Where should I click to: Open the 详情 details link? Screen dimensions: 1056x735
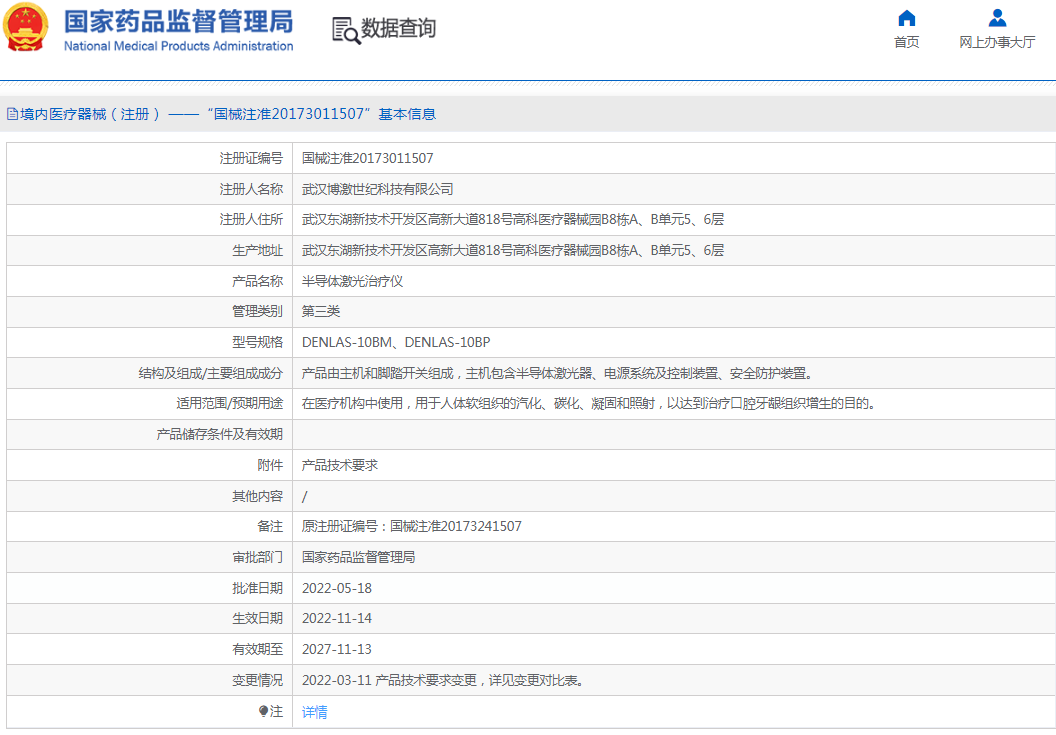pos(315,711)
